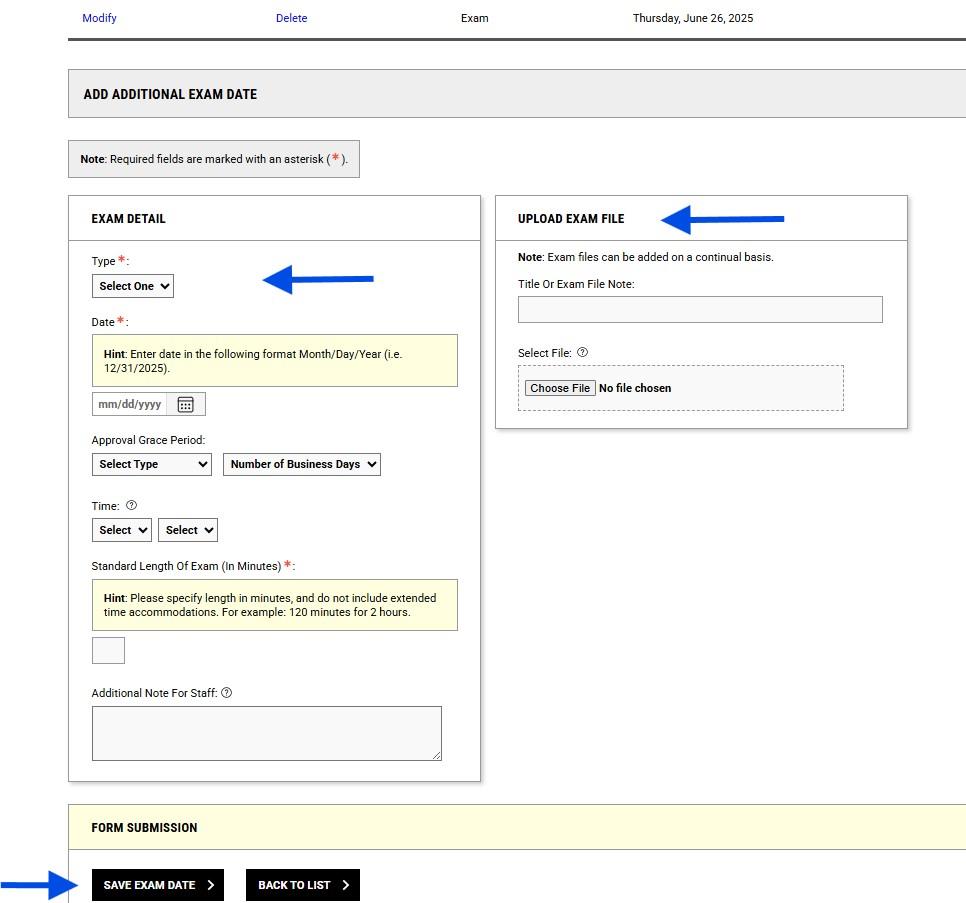Click the Save Exam Date button
The image size is (966, 903).
click(x=158, y=885)
